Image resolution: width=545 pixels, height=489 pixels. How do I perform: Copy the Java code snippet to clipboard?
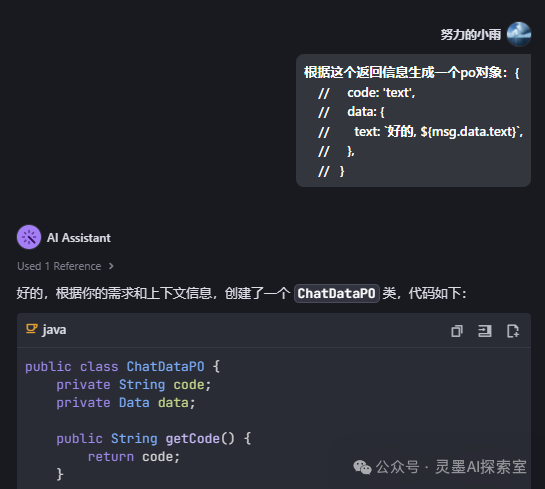pyautogui.click(x=457, y=331)
